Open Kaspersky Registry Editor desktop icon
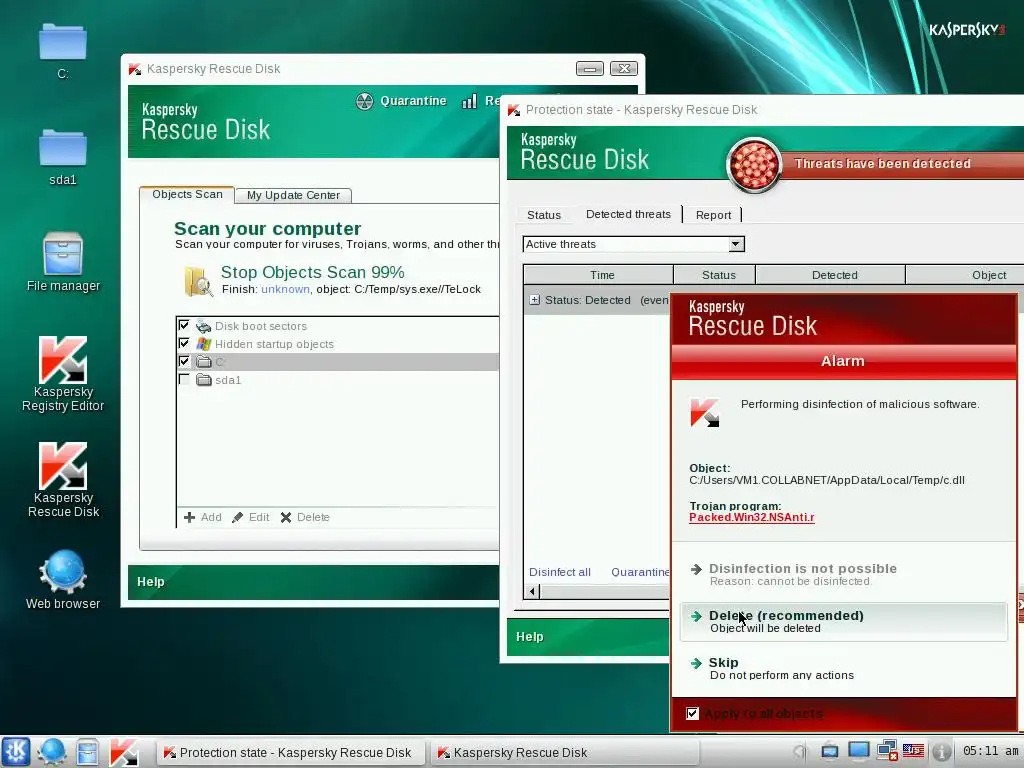Viewport: 1024px width, 768px height. [63, 374]
